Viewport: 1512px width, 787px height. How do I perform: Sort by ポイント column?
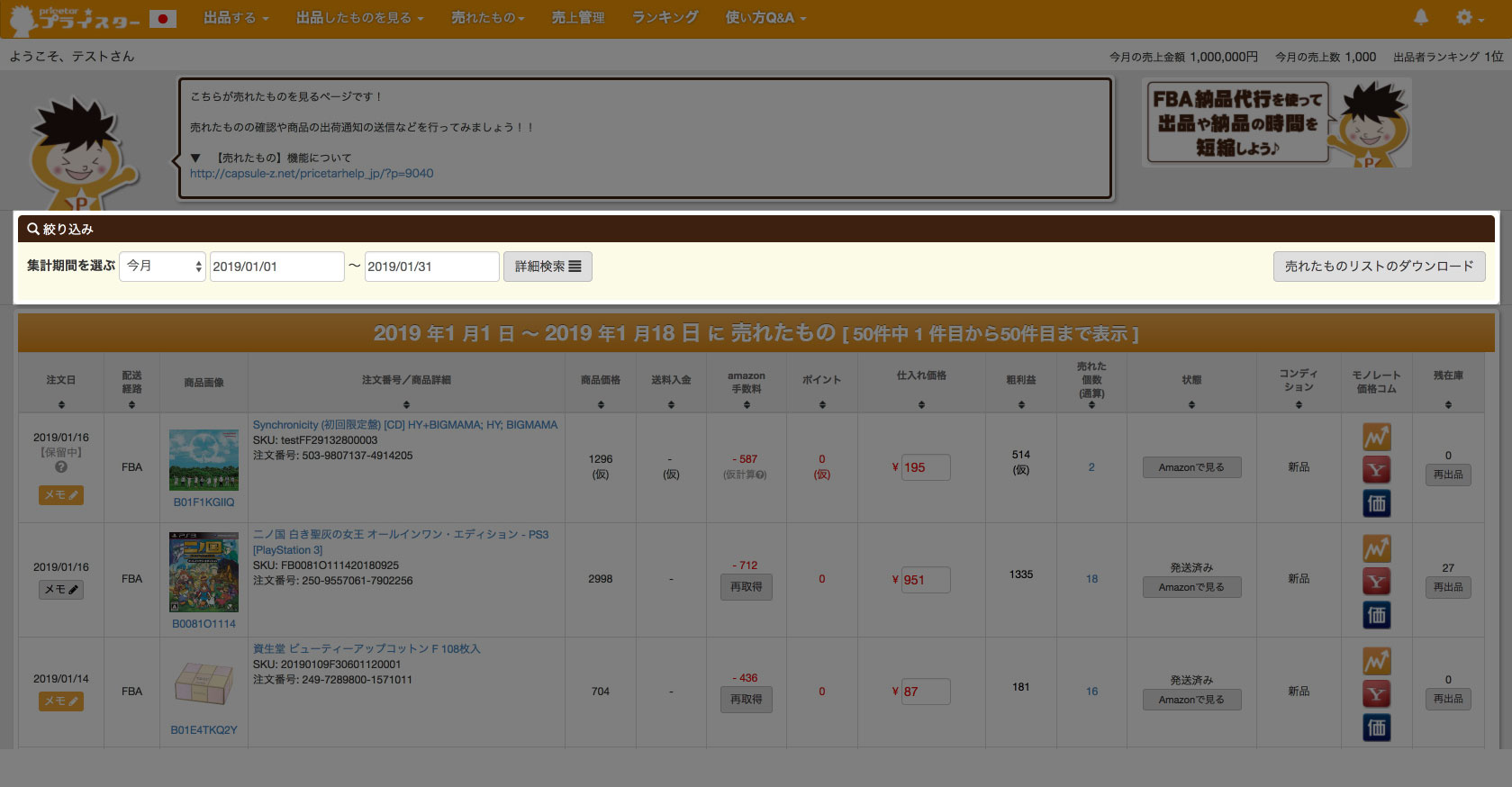[x=822, y=404]
